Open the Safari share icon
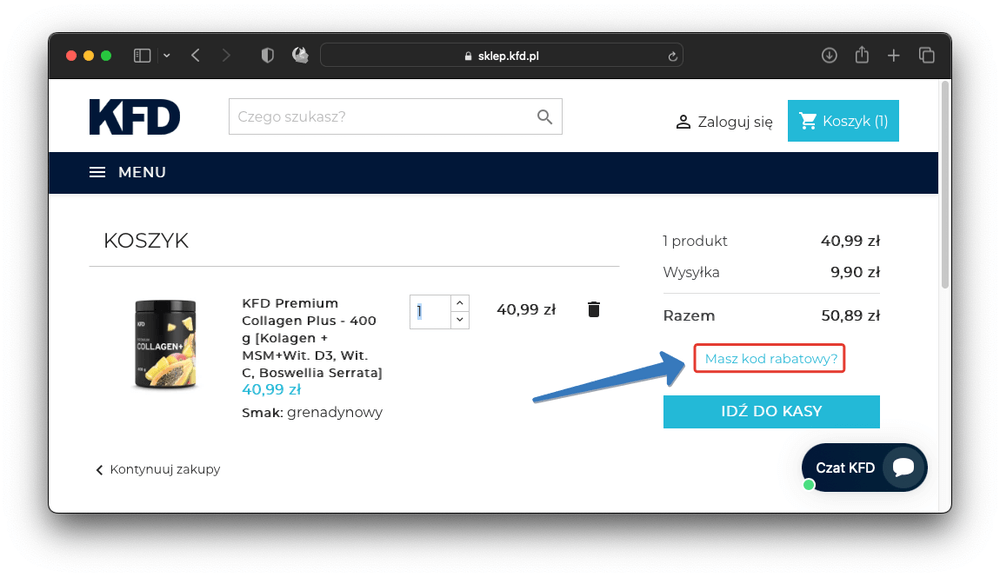1000x577 pixels. (x=861, y=56)
